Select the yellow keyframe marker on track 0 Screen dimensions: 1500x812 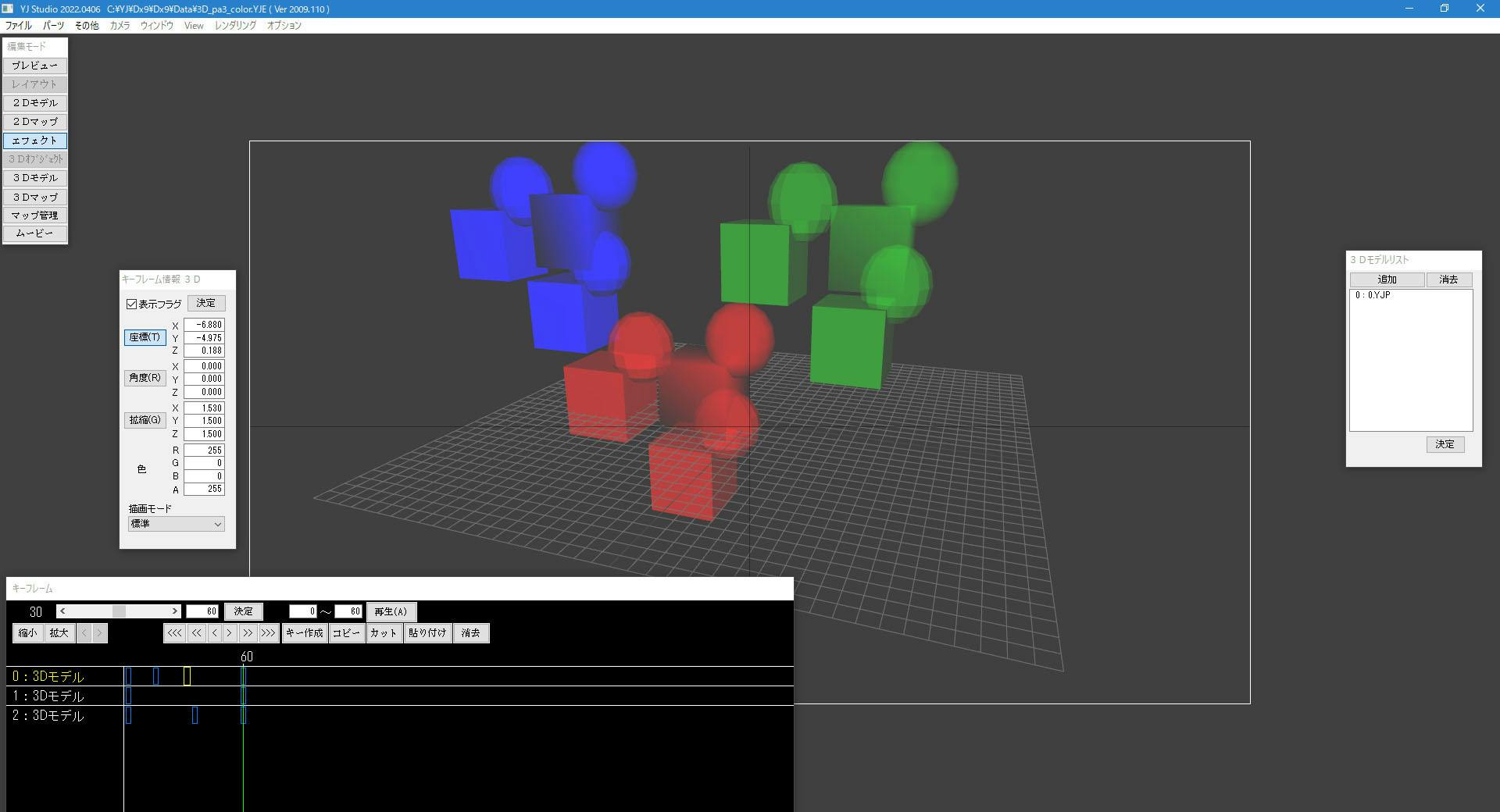tap(187, 676)
